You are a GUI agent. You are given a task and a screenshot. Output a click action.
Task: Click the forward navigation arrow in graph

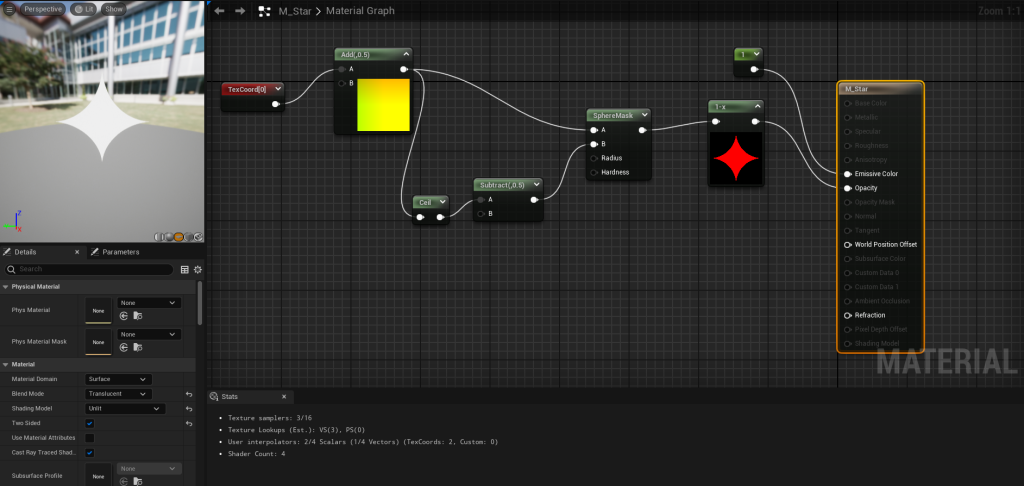[x=240, y=11]
